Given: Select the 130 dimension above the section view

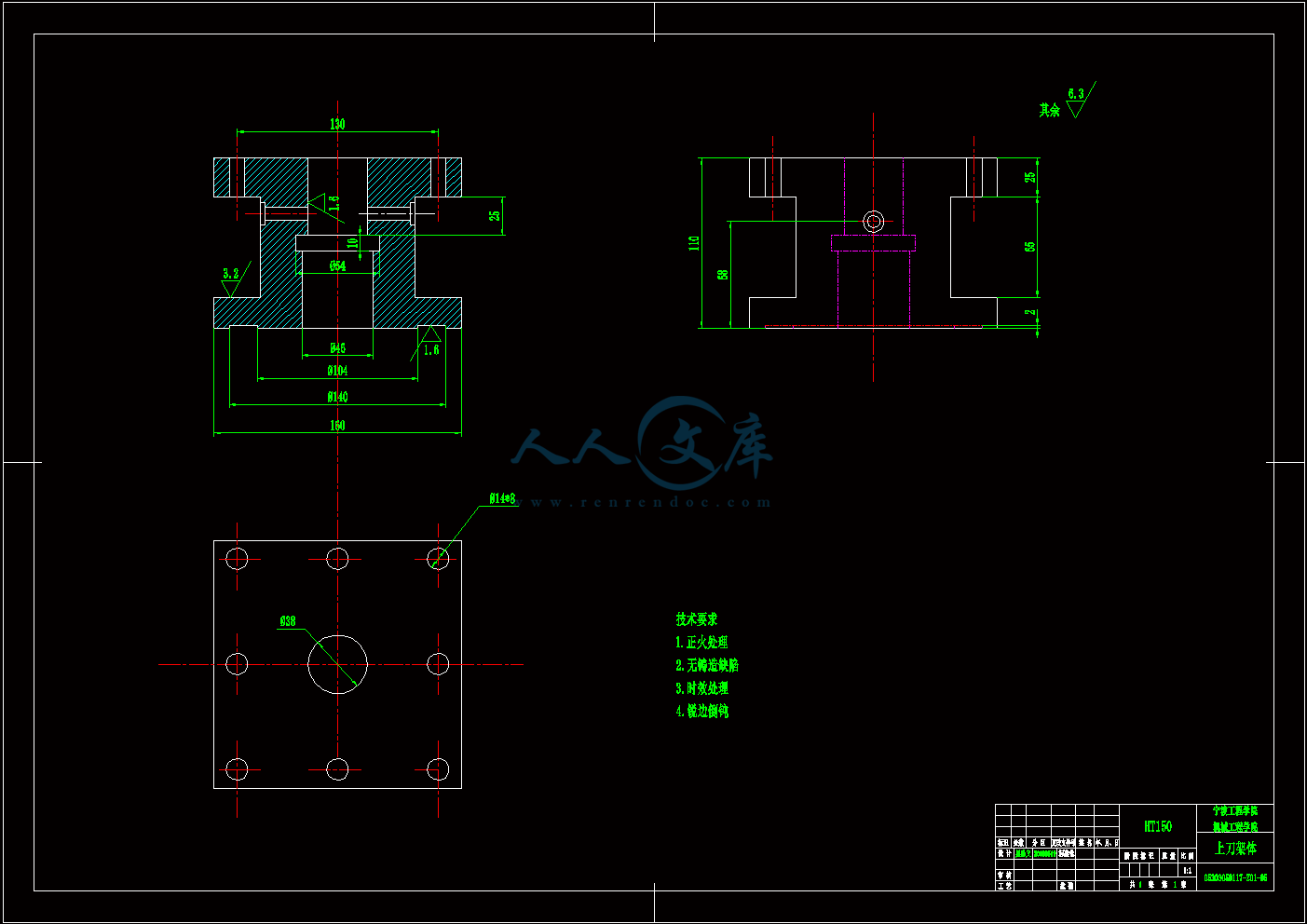Looking at the screenshot, I should [x=337, y=123].
